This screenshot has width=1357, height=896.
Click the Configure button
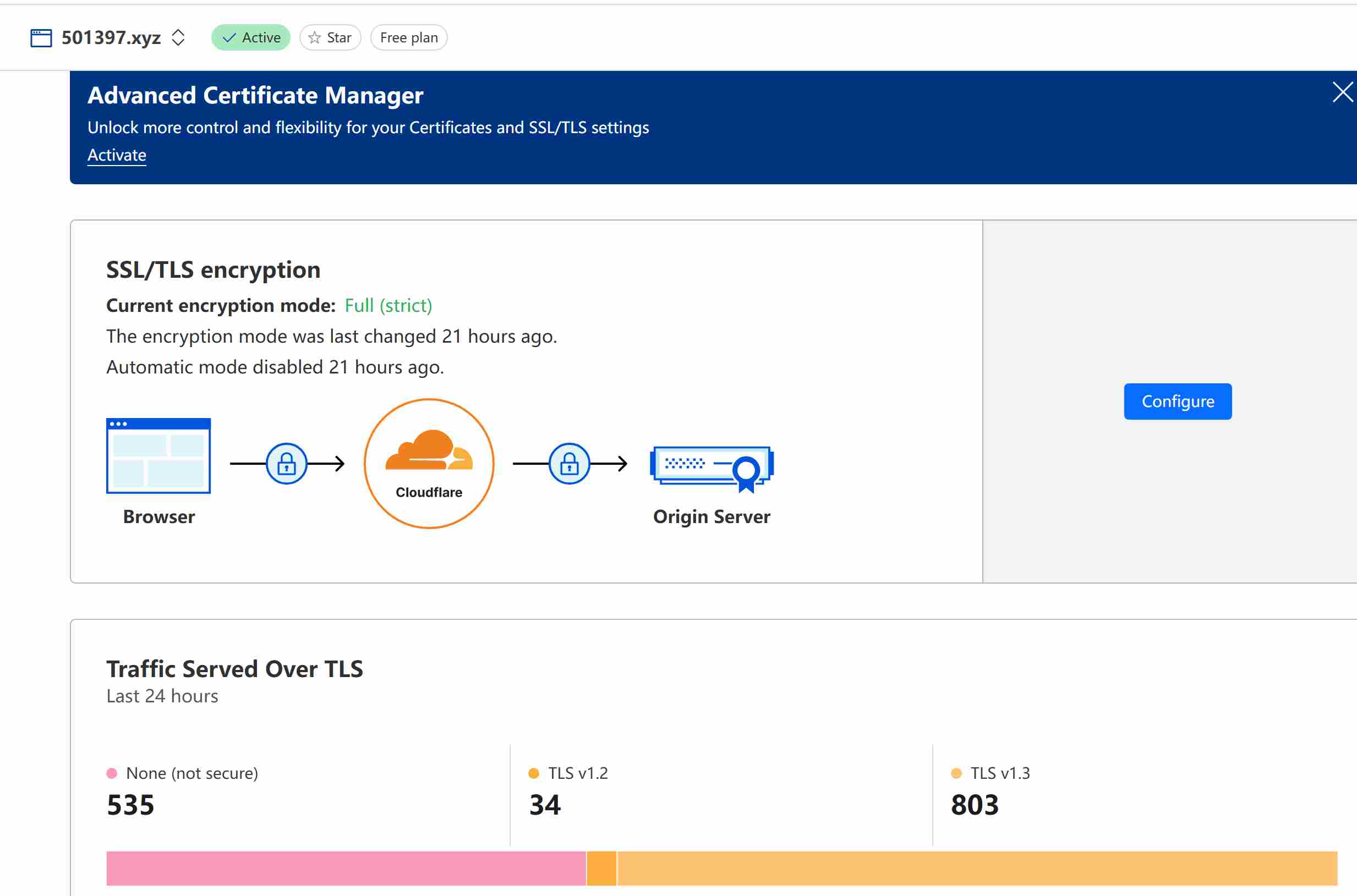click(1178, 401)
